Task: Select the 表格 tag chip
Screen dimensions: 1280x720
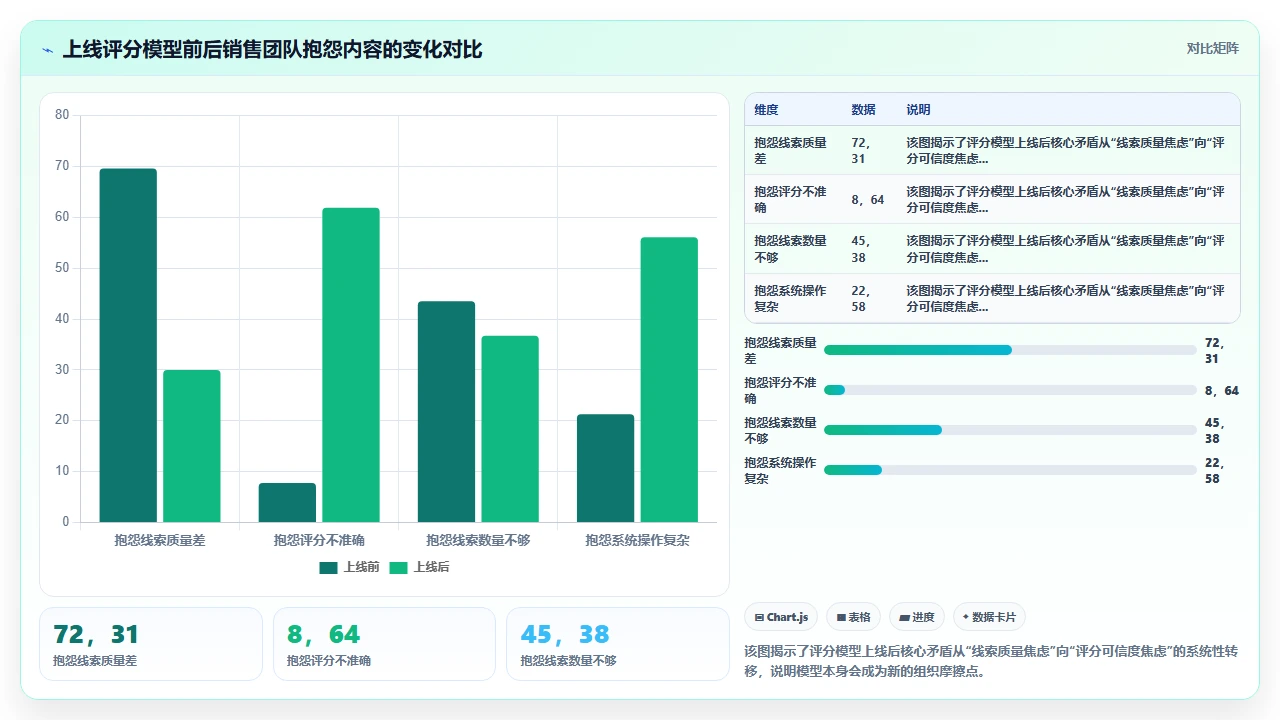Action: click(853, 617)
